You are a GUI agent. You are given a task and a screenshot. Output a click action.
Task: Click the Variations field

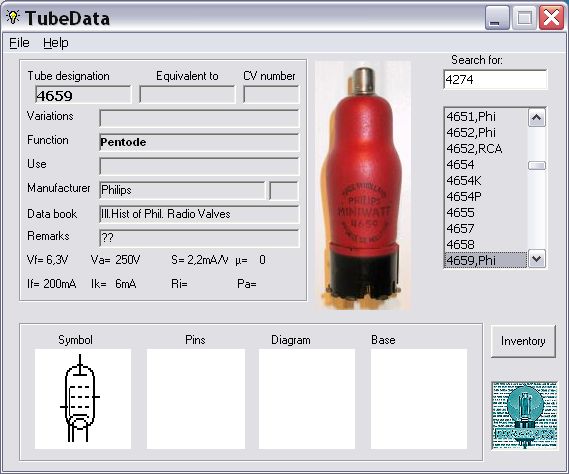coord(199,118)
